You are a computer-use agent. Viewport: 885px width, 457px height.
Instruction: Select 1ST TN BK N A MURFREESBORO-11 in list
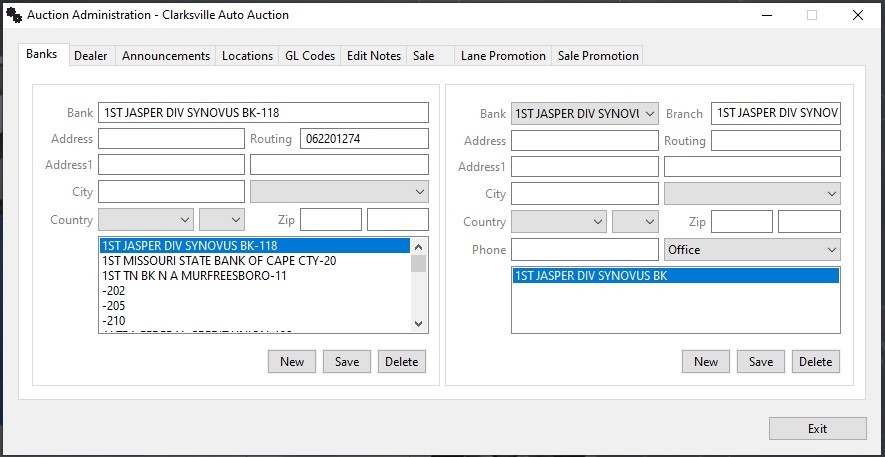tap(194, 276)
